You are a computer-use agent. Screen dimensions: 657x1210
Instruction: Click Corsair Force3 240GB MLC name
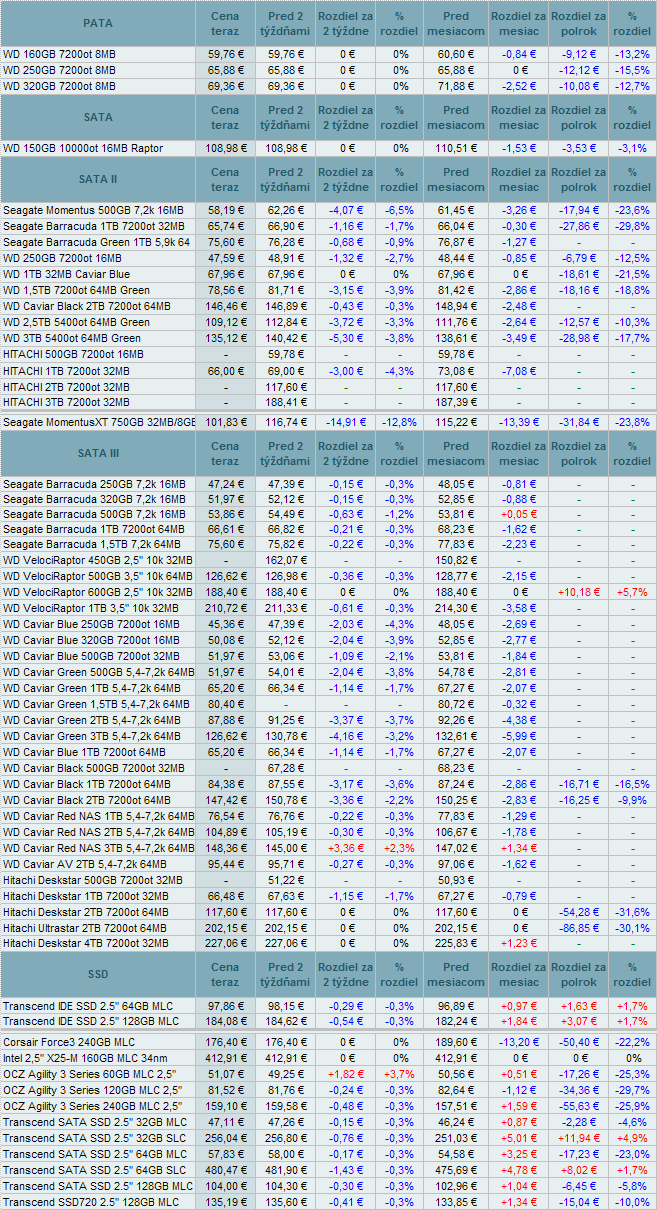[x=69, y=1042]
